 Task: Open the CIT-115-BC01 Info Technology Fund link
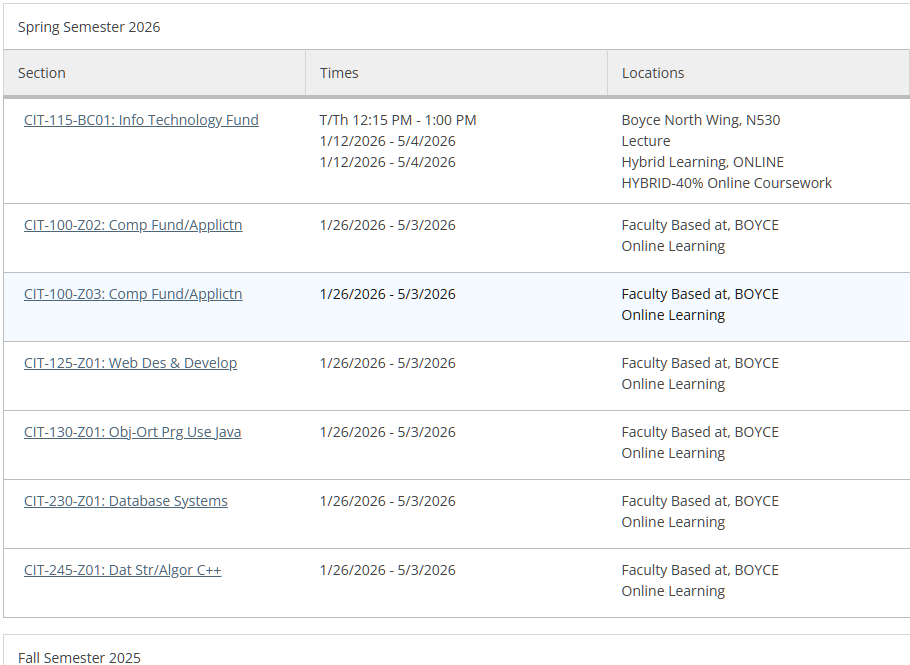tap(141, 120)
